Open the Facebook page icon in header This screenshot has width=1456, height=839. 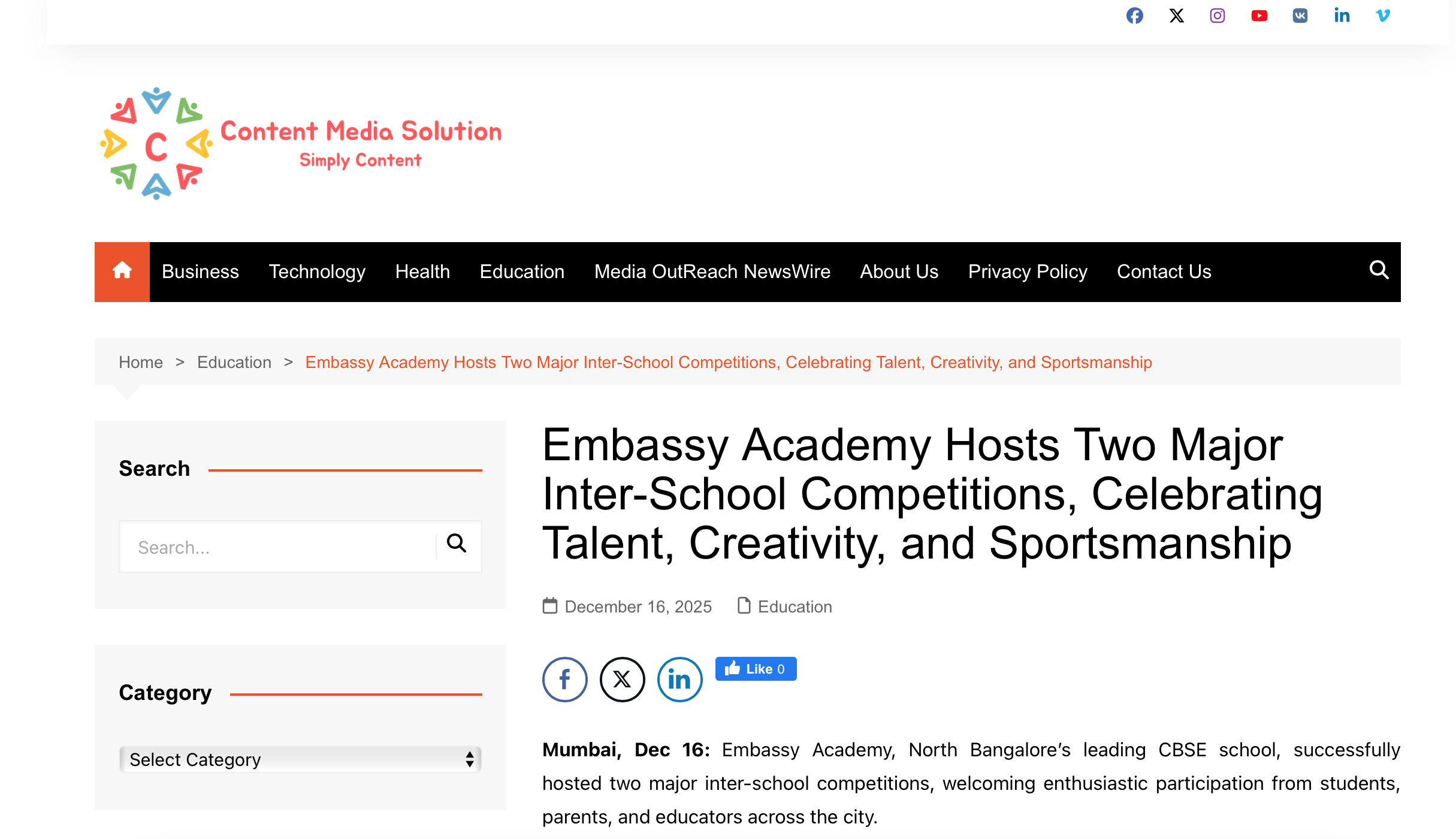(x=1134, y=16)
